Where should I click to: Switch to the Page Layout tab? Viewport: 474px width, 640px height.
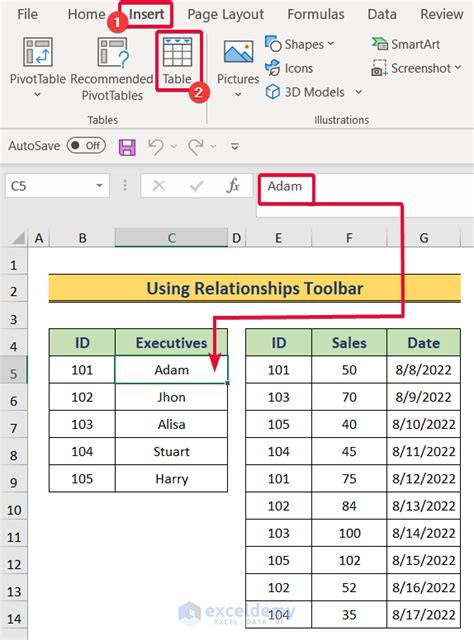pos(225,14)
